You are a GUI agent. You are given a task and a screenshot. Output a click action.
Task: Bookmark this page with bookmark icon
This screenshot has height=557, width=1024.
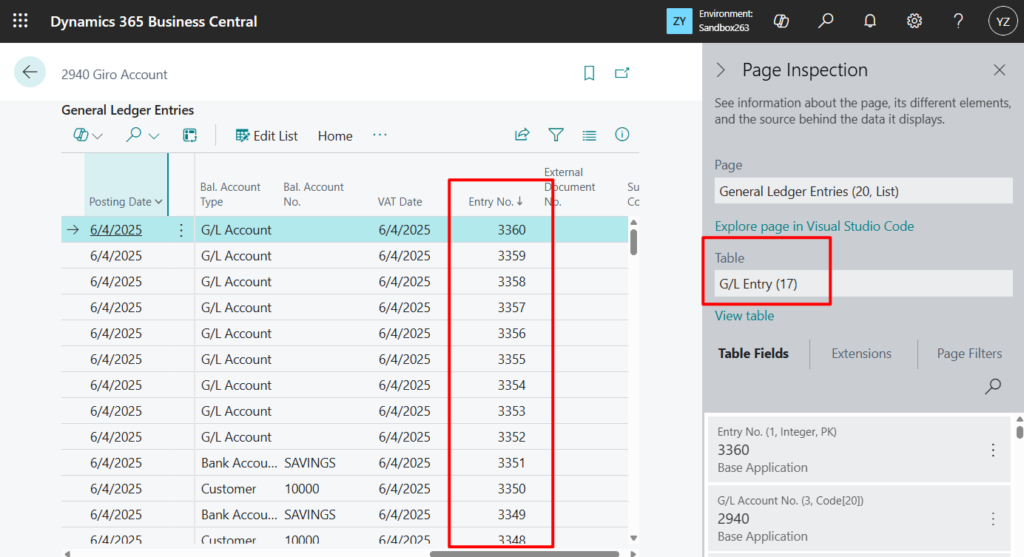coord(590,73)
